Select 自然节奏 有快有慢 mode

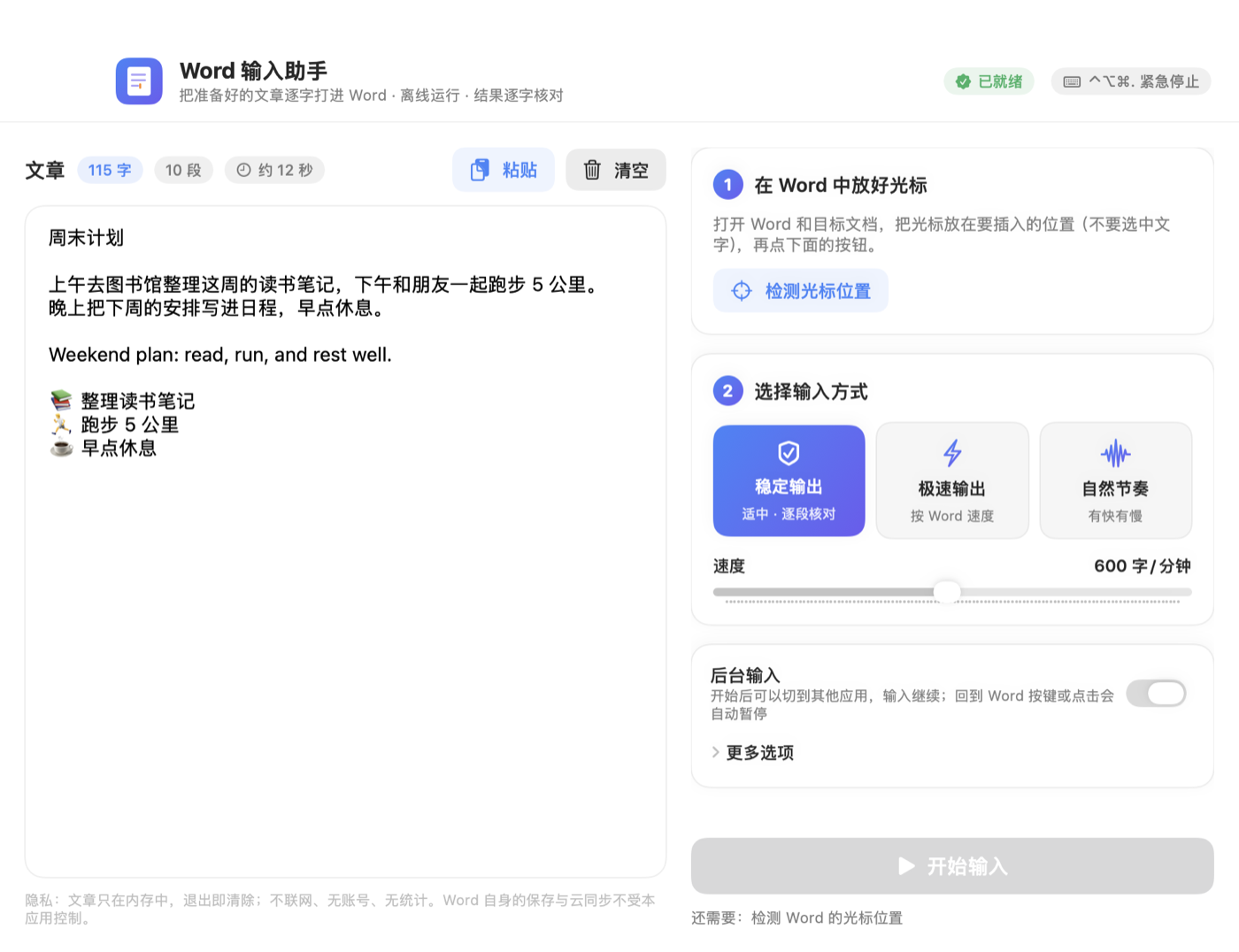tap(1115, 480)
